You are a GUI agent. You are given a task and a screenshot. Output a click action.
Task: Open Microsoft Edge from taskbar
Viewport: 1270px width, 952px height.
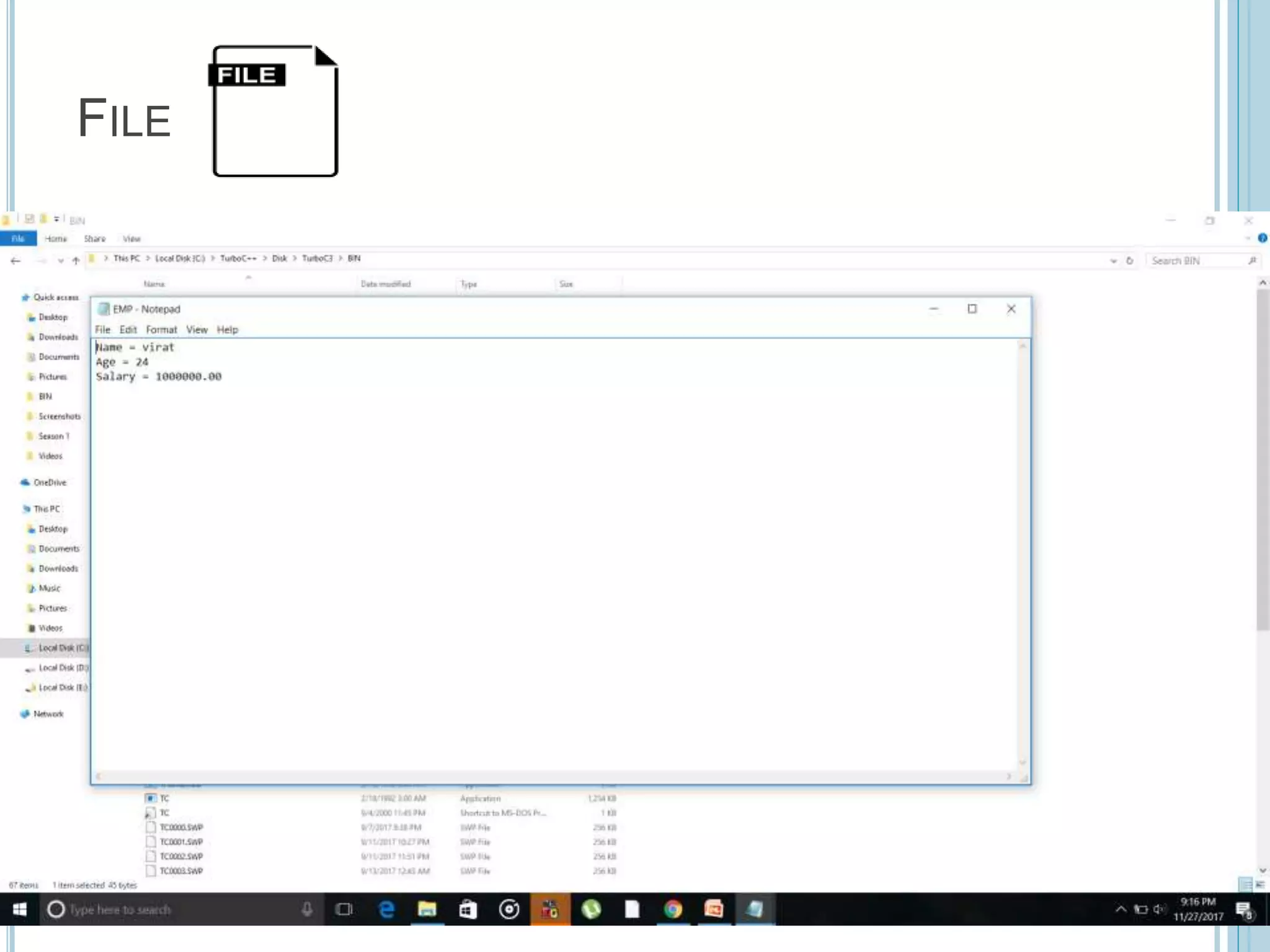[386, 909]
